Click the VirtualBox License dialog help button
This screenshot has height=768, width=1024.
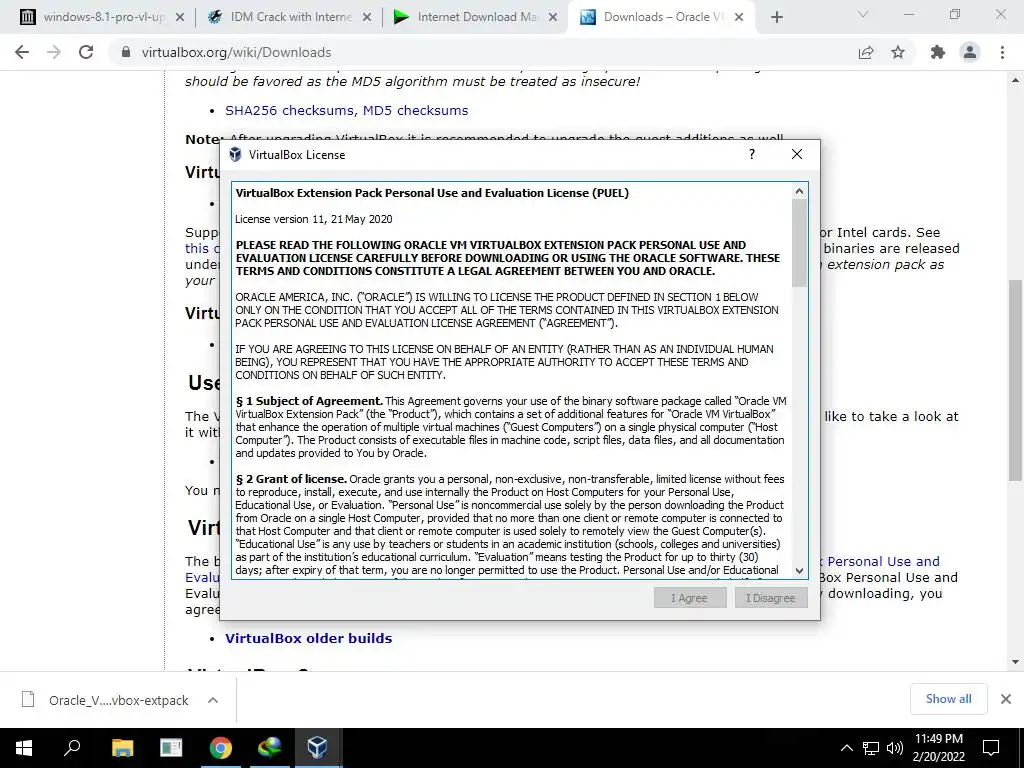click(752, 154)
